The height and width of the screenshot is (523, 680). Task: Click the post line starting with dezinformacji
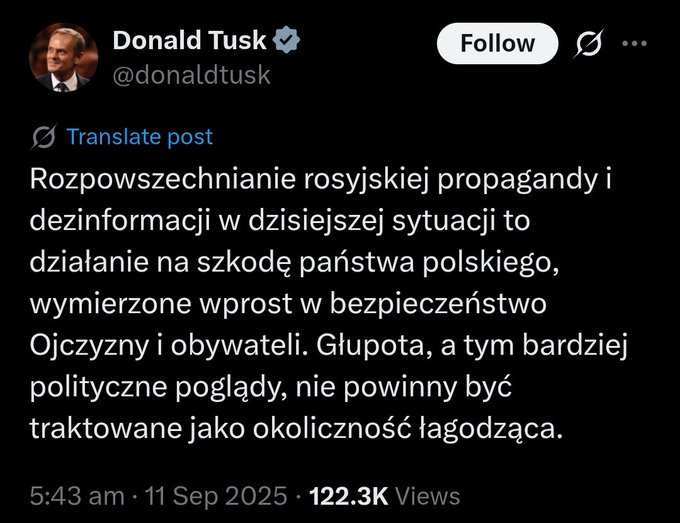[280, 220]
